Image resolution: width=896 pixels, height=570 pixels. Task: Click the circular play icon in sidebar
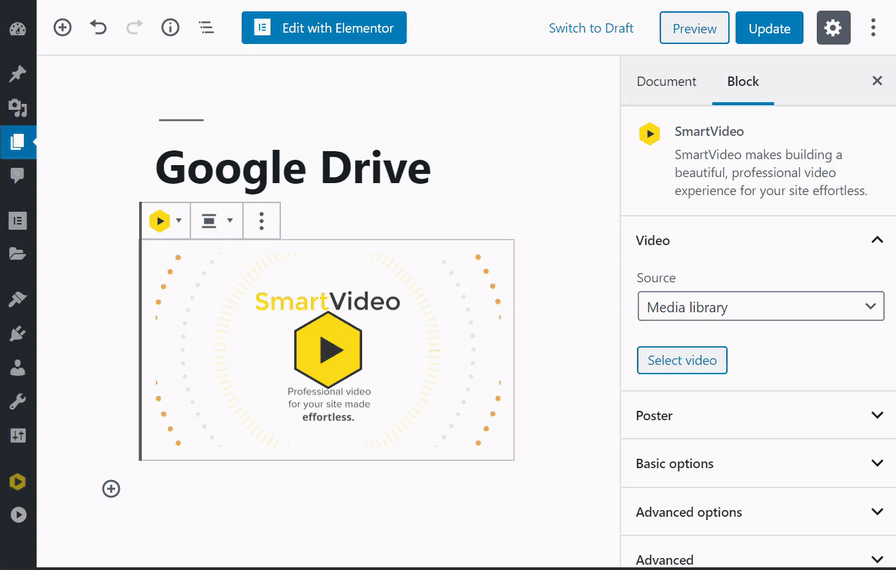click(x=18, y=515)
